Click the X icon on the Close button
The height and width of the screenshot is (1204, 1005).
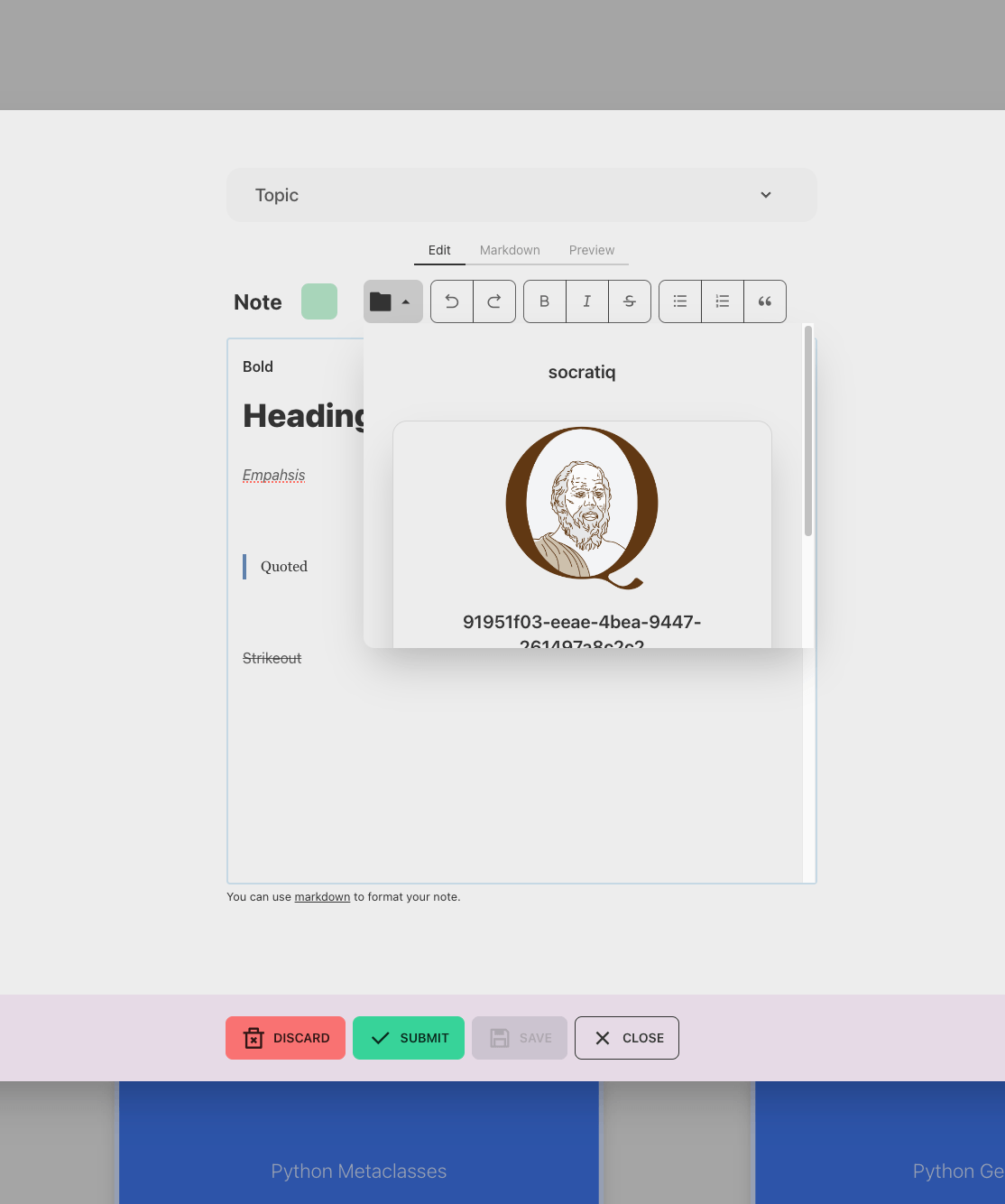pyautogui.click(x=603, y=1038)
